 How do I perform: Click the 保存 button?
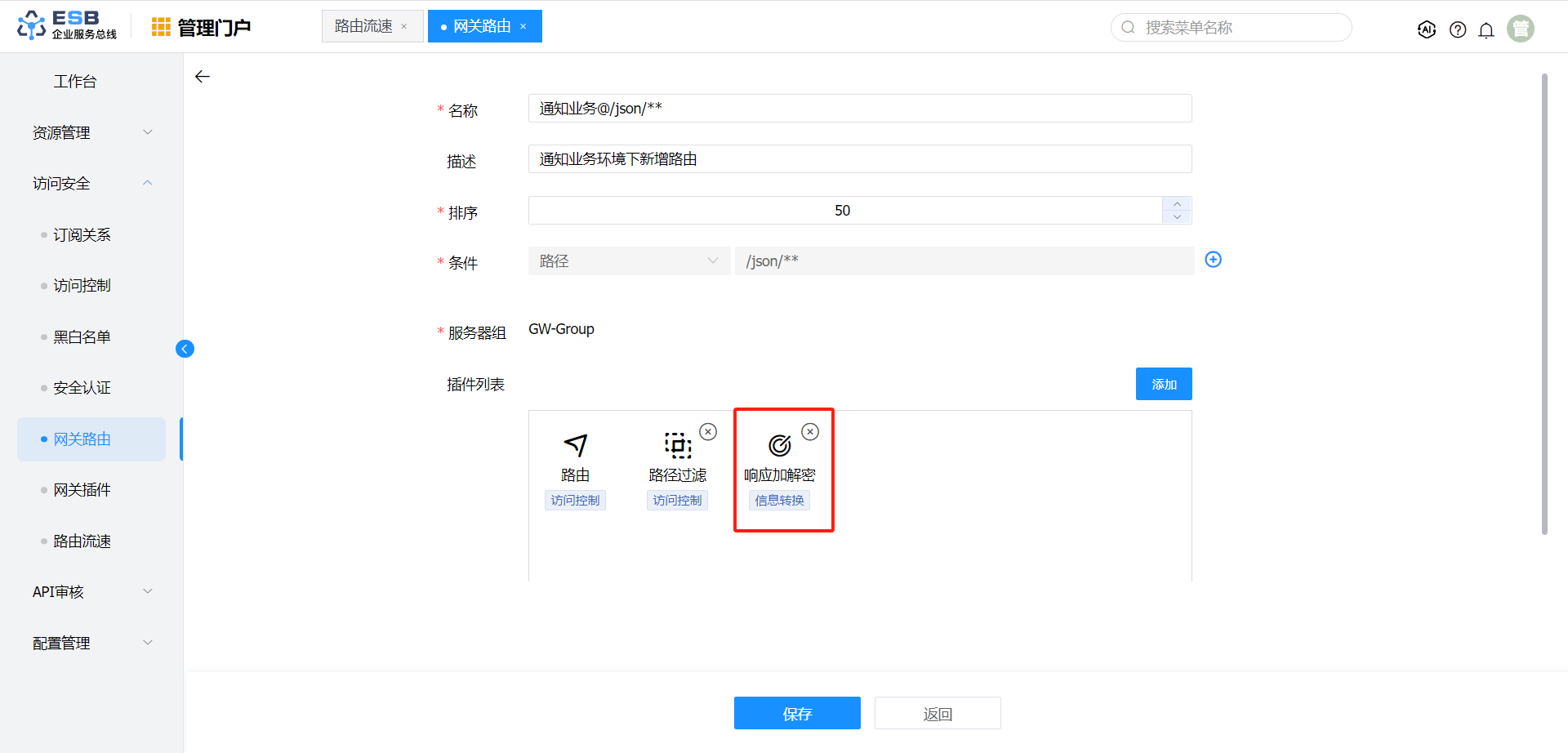(x=796, y=713)
